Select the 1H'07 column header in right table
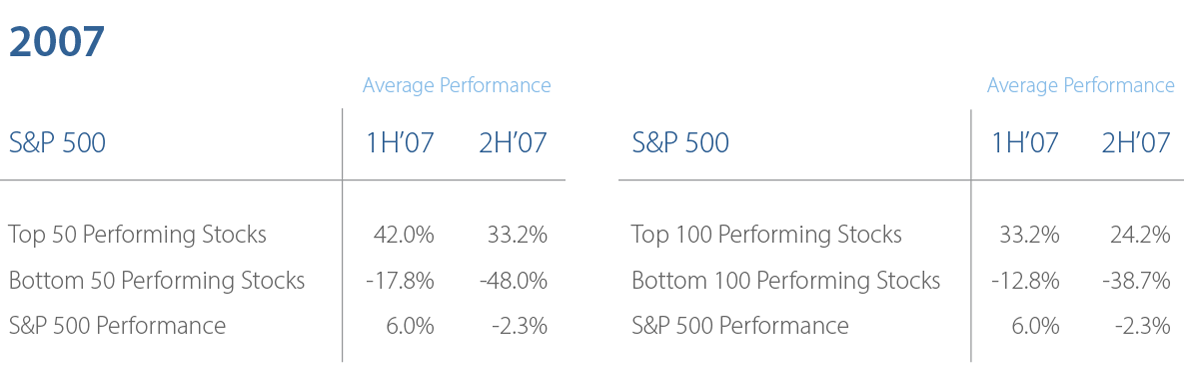This screenshot has width=1184, height=390. [x=1025, y=143]
